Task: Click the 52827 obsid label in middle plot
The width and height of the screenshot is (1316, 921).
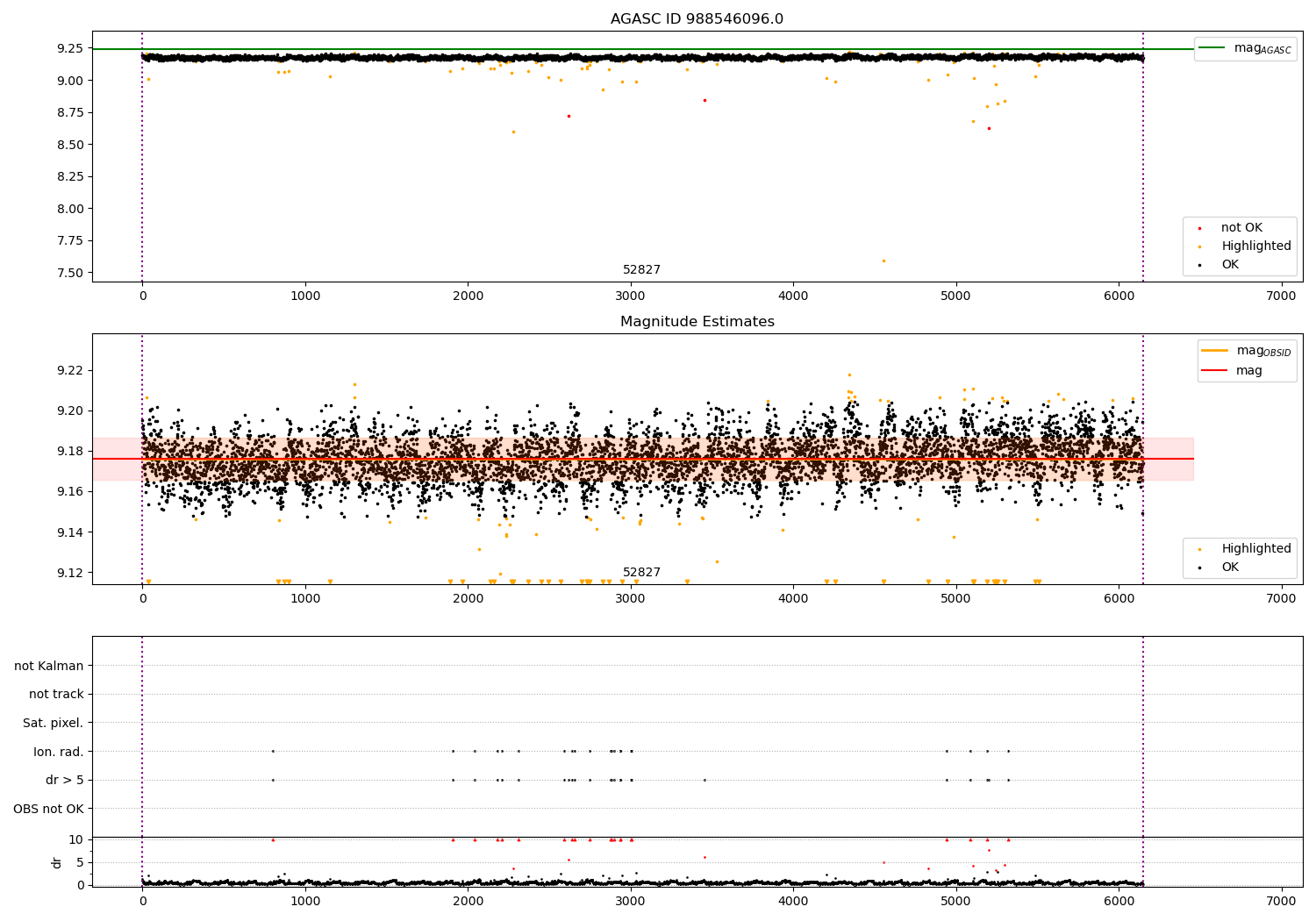Action: point(641,573)
